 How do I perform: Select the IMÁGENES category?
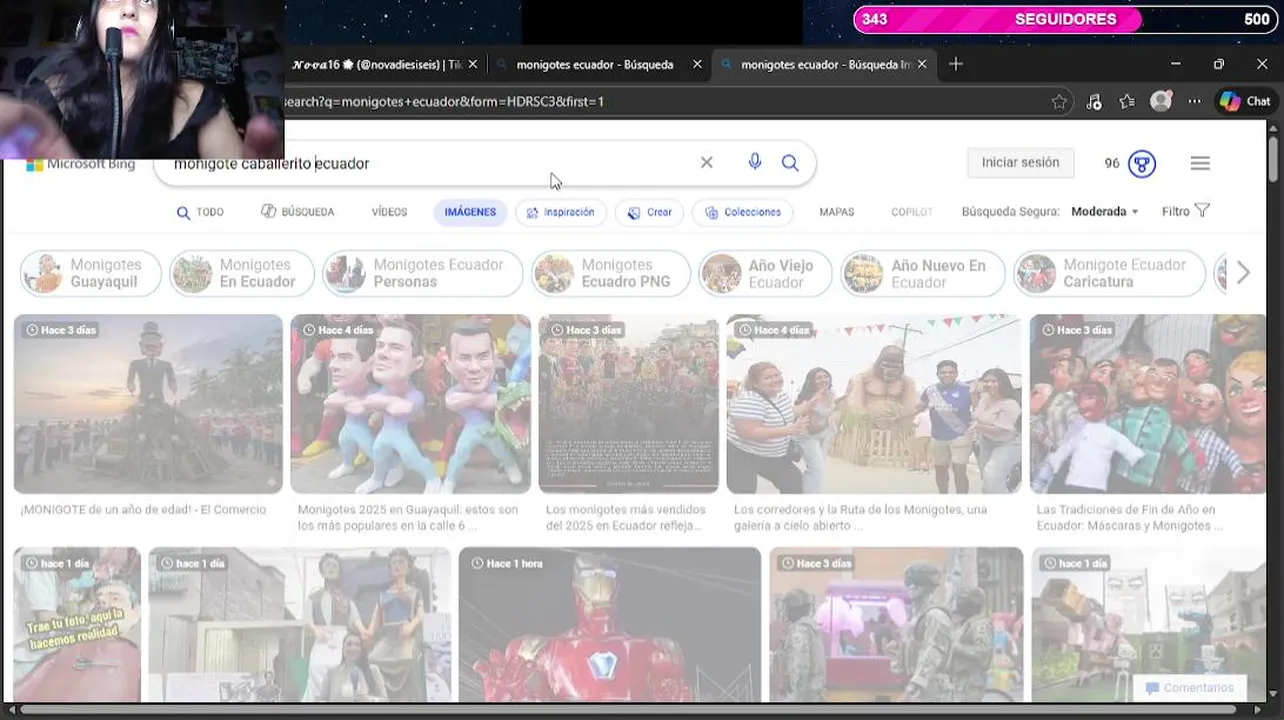470,212
